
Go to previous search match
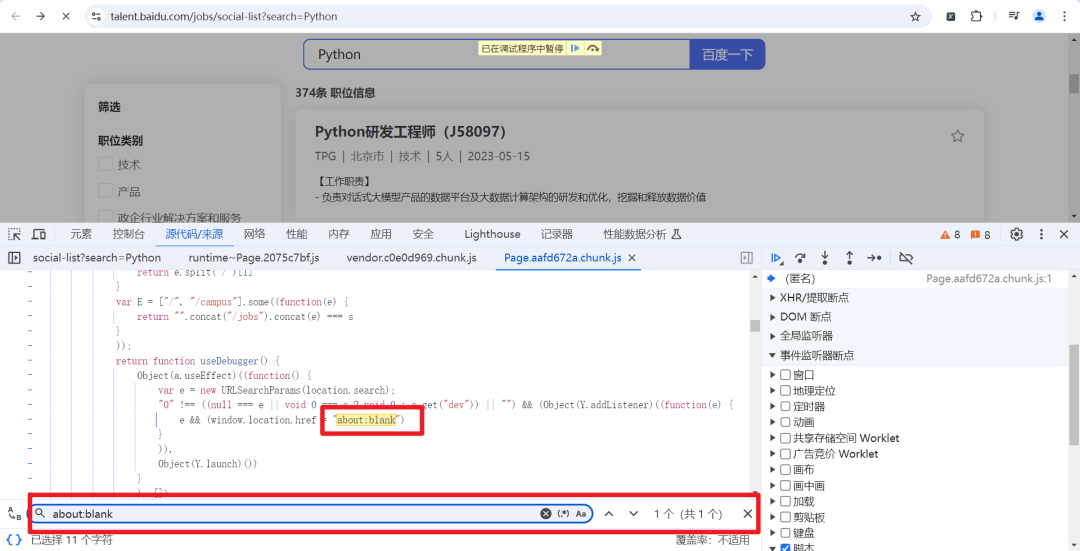pyautogui.click(x=609, y=513)
